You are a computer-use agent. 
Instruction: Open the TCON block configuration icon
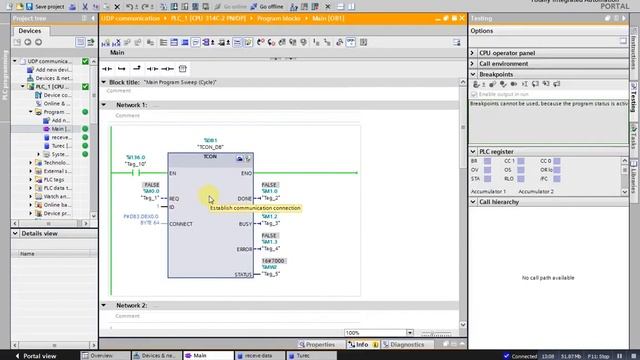tap(240, 158)
